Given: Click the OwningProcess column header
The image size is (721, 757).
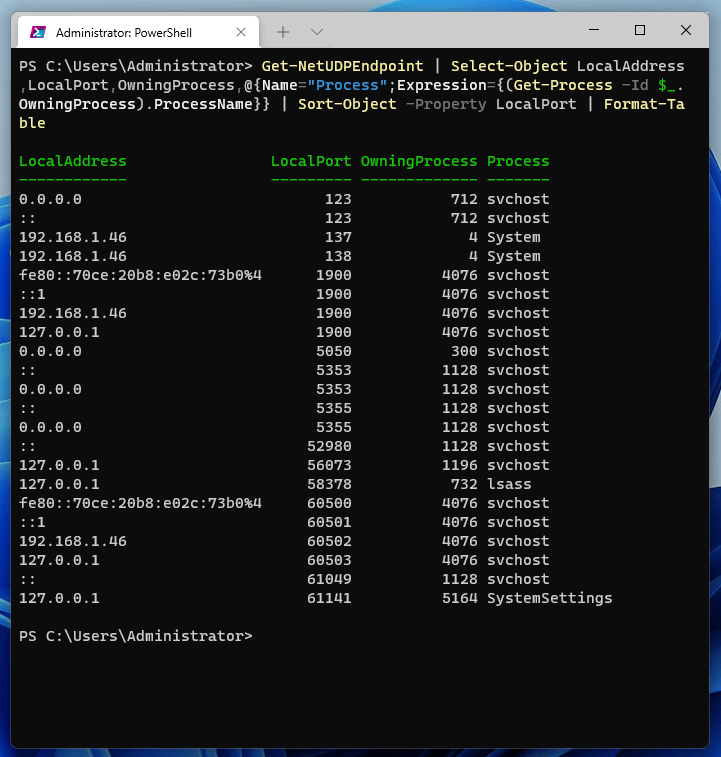Looking at the screenshot, I should pos(419,161).
